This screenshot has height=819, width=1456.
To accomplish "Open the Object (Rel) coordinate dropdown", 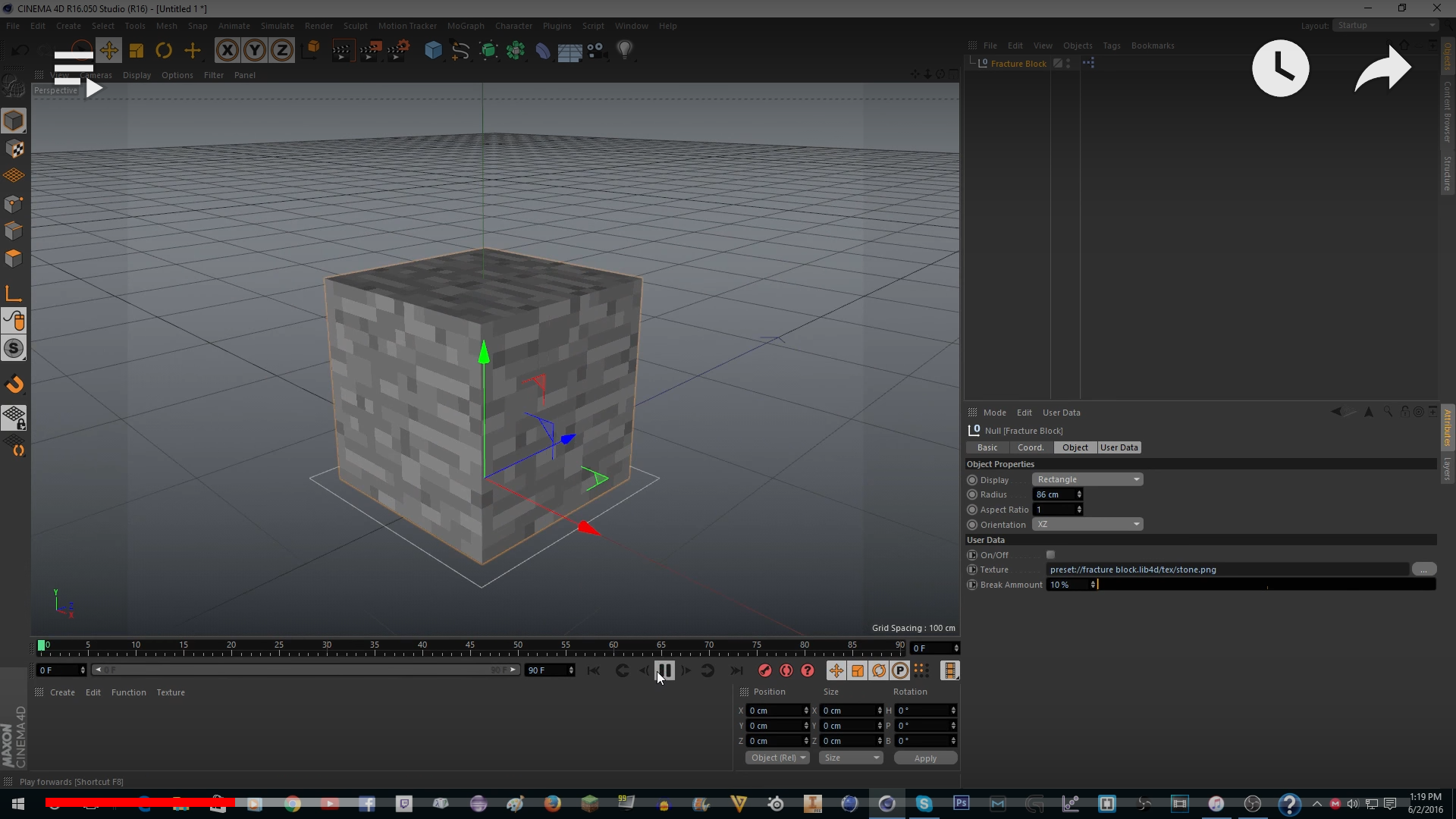I will pos(777,758).
